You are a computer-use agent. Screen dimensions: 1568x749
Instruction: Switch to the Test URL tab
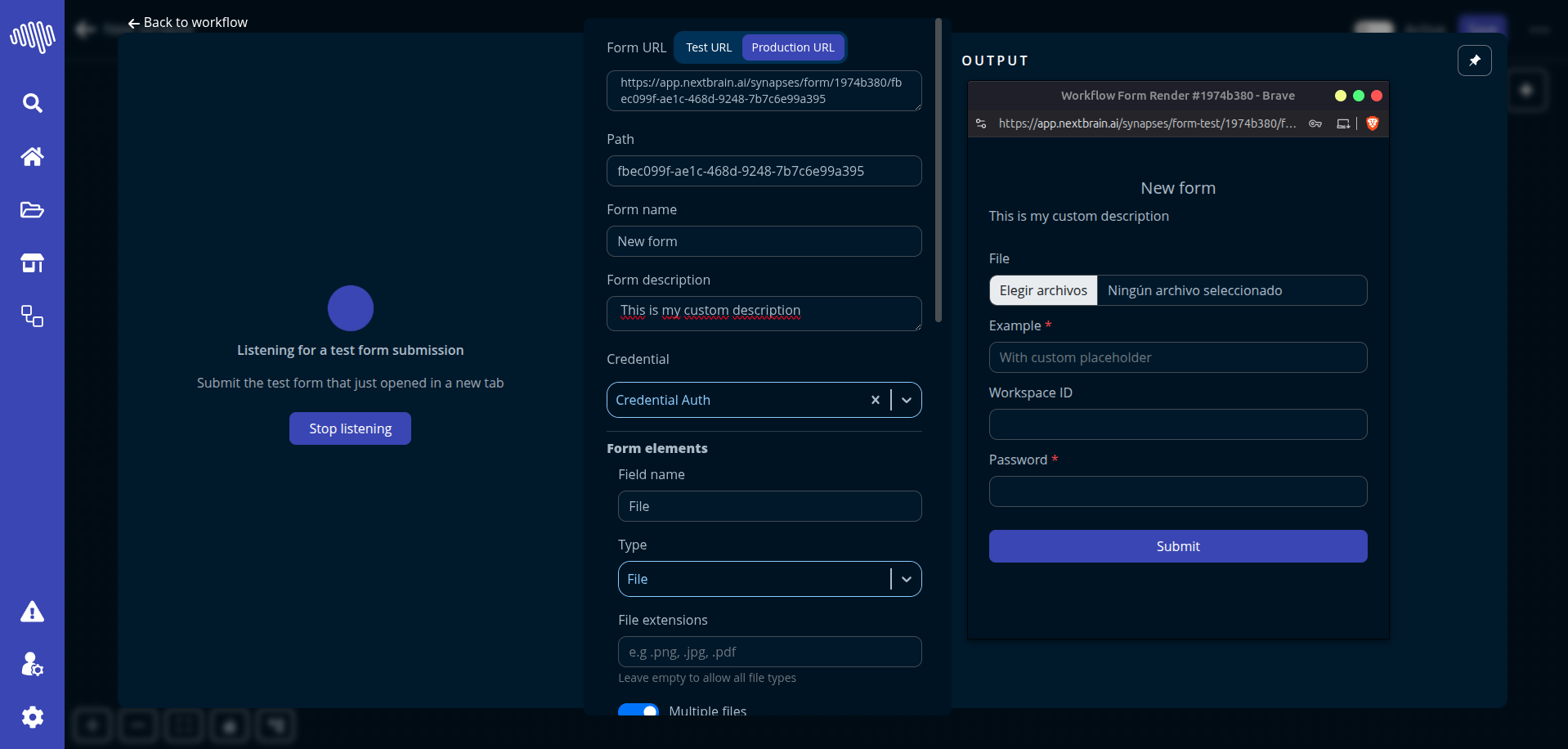pos(709,47)
